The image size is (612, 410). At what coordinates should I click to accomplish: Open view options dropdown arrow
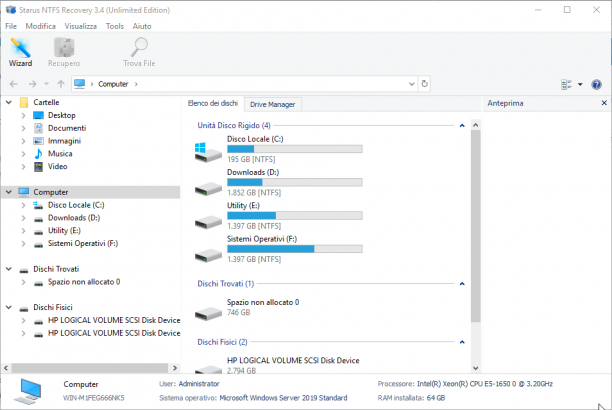coord(580,84)
